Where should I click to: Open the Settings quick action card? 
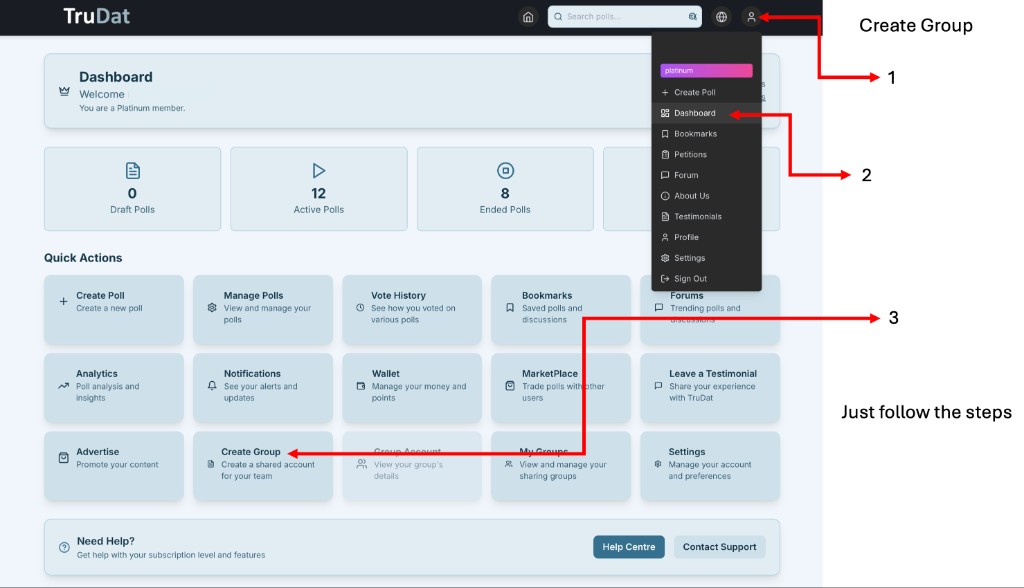click(710, 466)
